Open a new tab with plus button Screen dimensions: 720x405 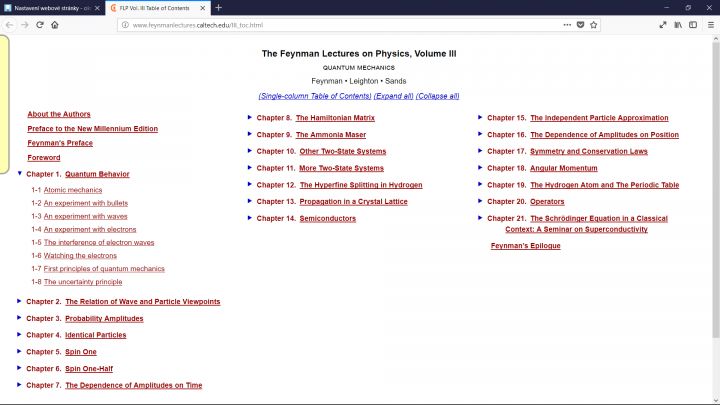219,7
